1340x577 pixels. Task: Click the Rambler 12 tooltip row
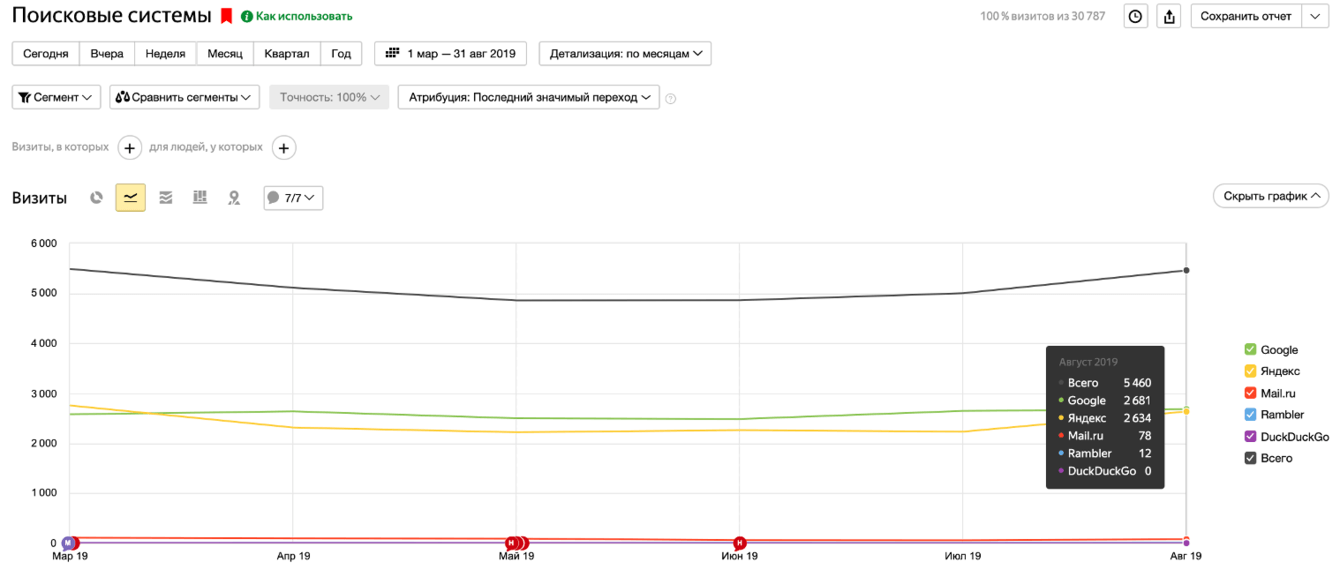pos(1105,453)
